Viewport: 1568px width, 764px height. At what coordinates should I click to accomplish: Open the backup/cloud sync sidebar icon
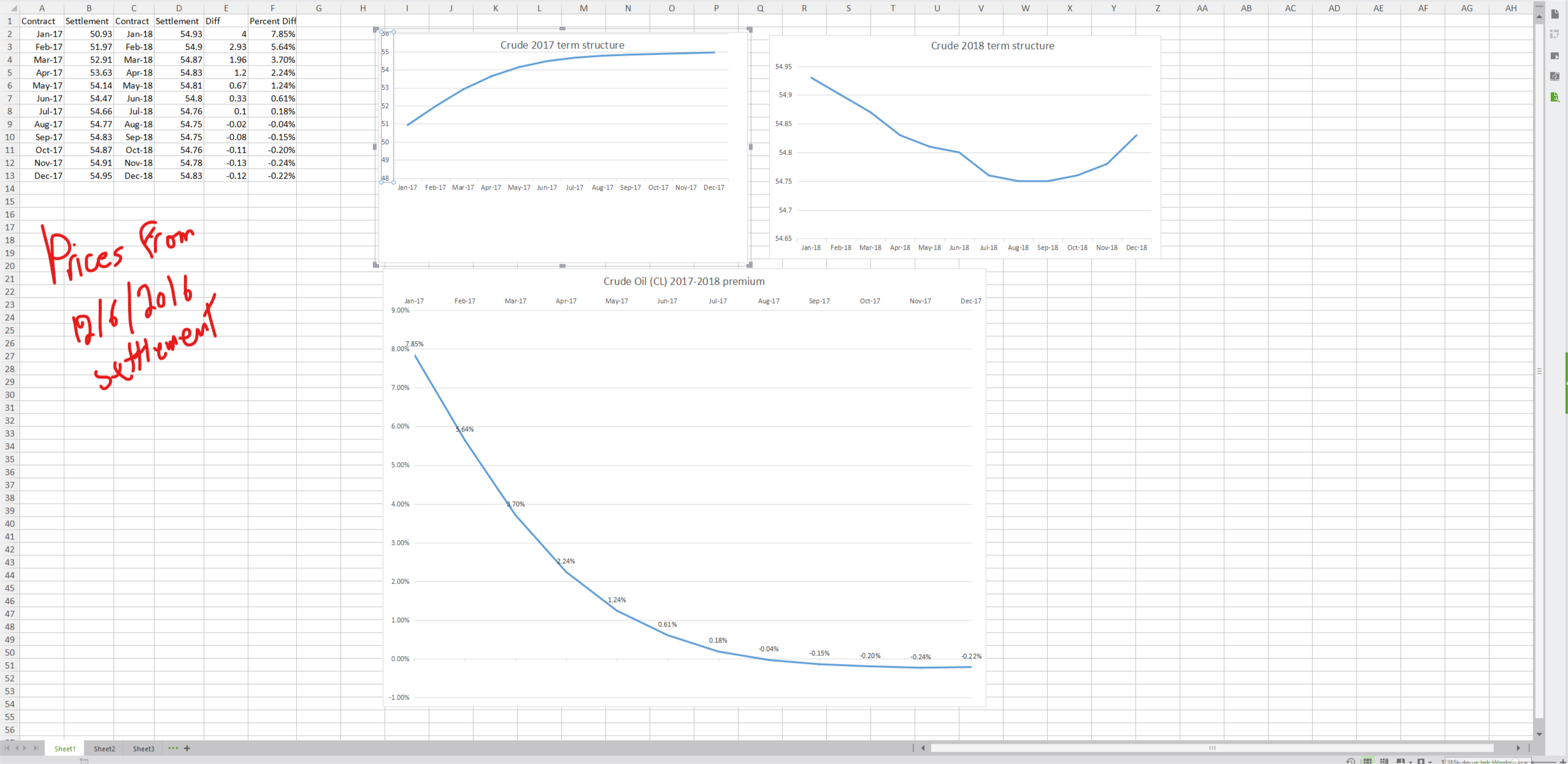(x=1555, y=76)
